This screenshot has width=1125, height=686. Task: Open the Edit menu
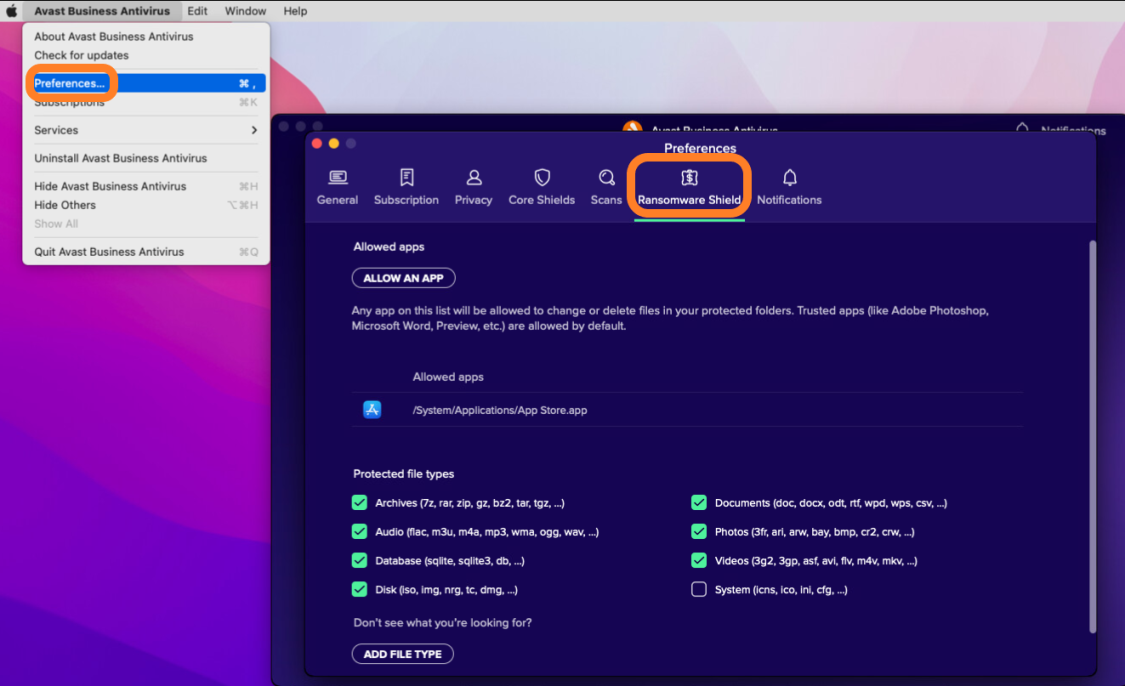point(197,11)
